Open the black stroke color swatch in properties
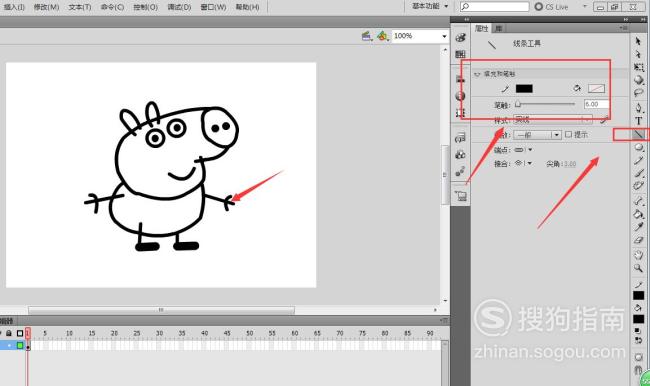Image resolution: width=650 pixels, height=386 pixels. point(524,88)
